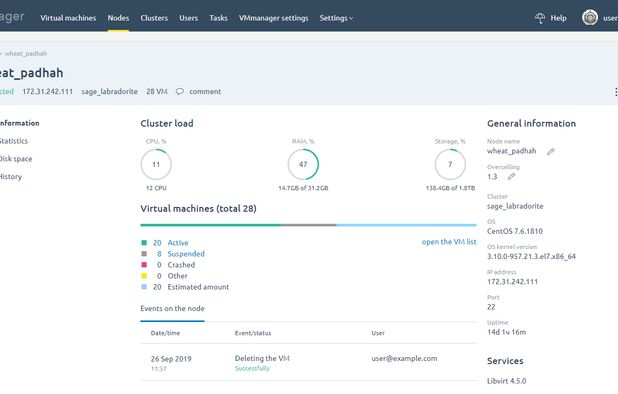
Task: Click the Cluster value sage_labradorite in sidebar
Action: point(515,206)
